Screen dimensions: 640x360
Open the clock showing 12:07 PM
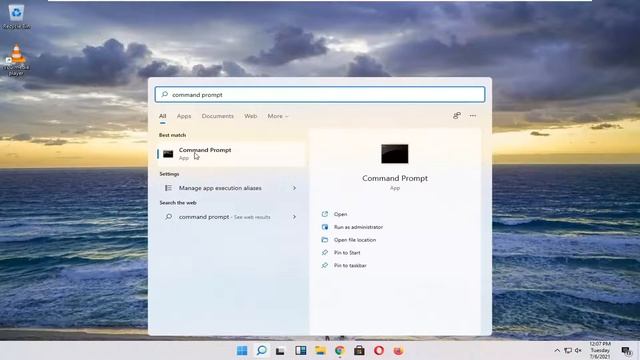(600, 351)
